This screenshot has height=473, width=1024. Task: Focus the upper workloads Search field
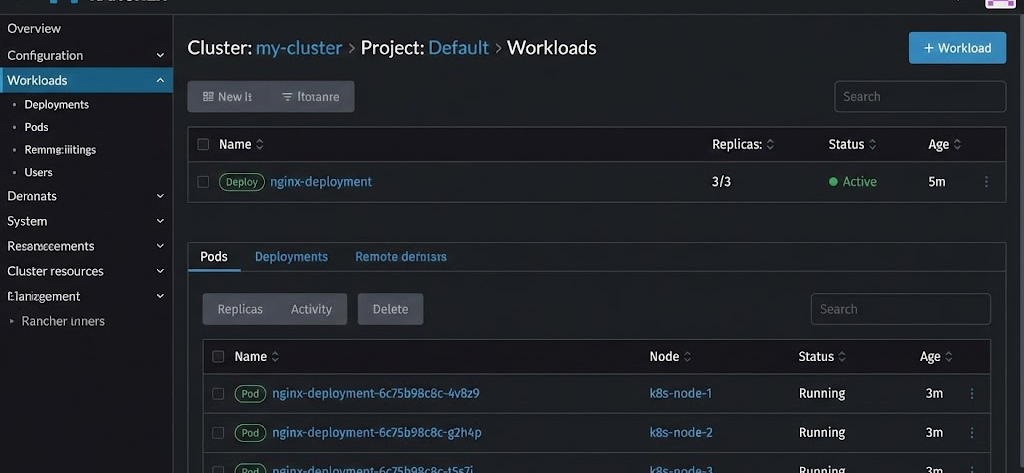click(x=919, y=97)
